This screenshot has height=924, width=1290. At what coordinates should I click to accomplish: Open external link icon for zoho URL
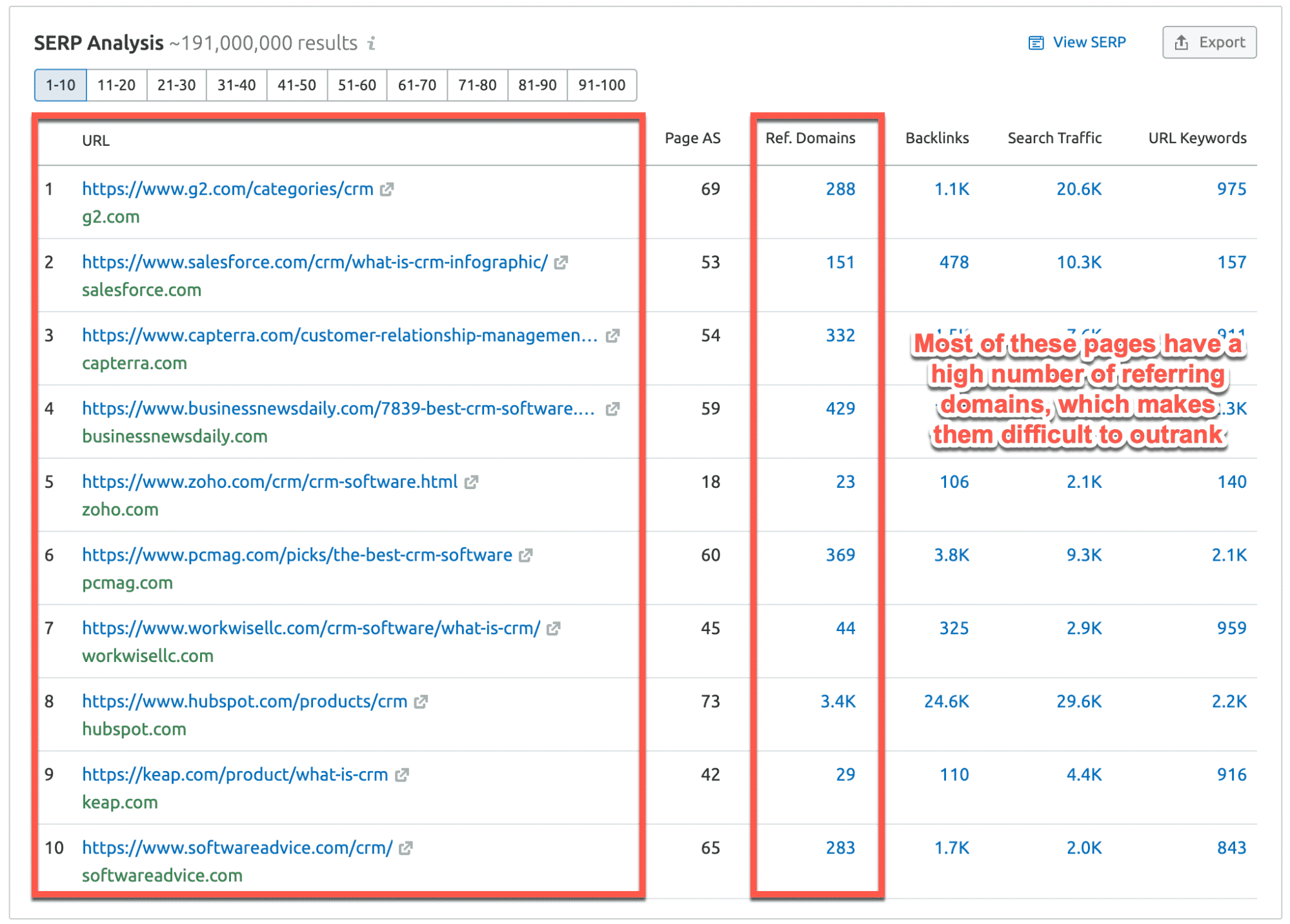click(471, 482)
